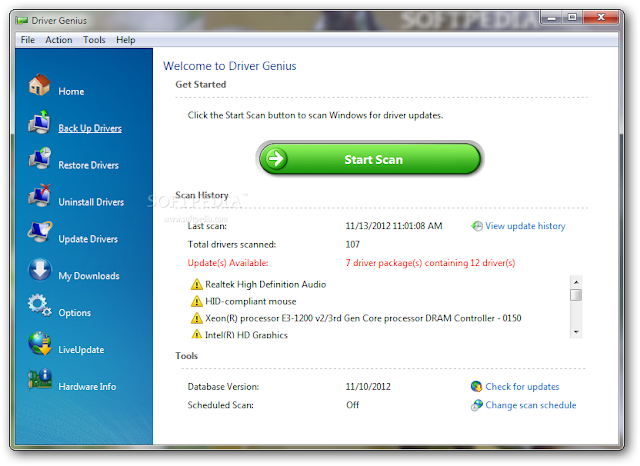The width and height of the screenshot is (640, 466).
Task: Click the last scan date 11/13/2012 11:01:08 AM
Action: point(394,226)
